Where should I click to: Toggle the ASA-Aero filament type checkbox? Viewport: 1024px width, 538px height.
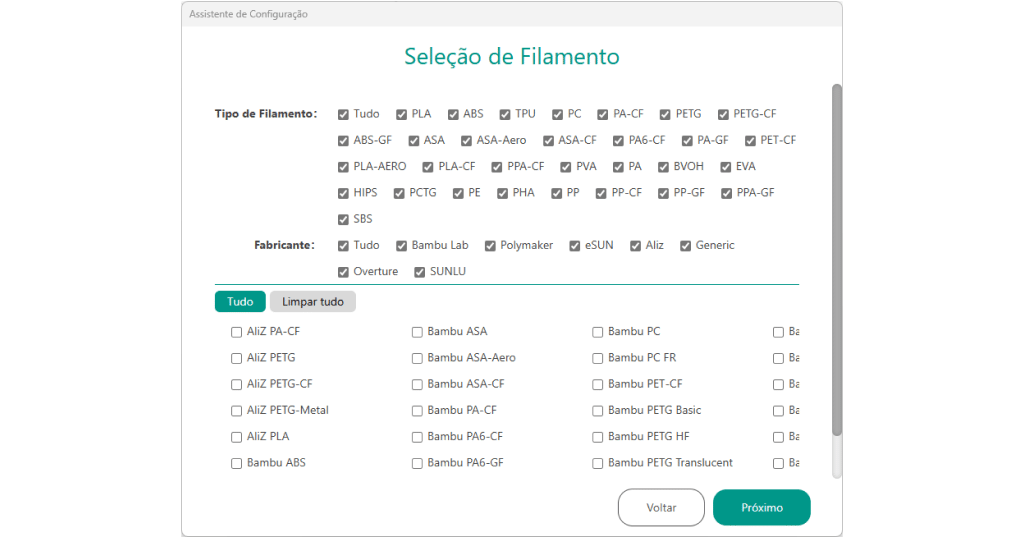pyautogui.click(x=466, y=140)
